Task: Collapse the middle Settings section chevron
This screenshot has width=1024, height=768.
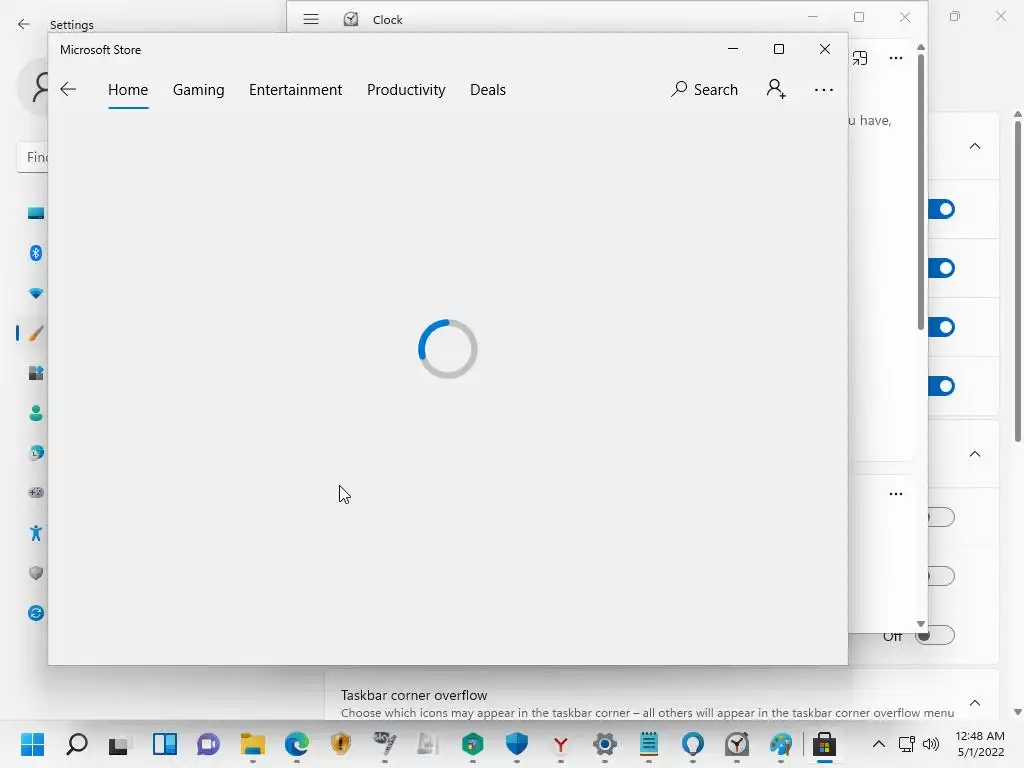Action: point(974,454)
